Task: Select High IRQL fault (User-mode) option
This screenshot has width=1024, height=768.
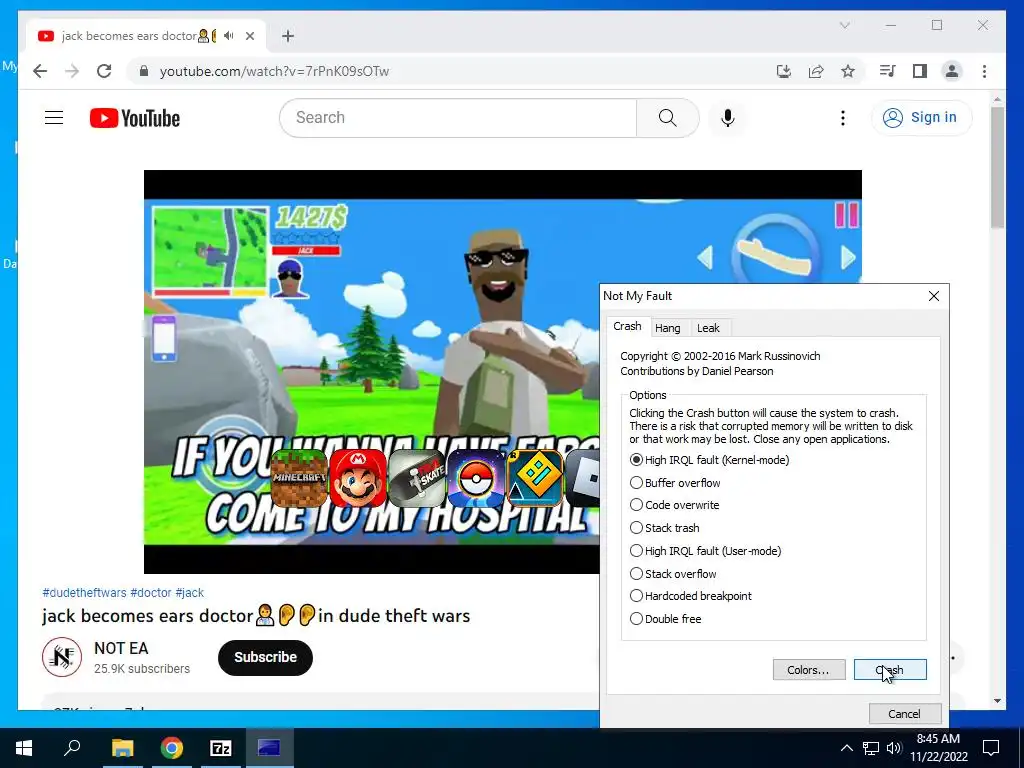Action: 705,551
